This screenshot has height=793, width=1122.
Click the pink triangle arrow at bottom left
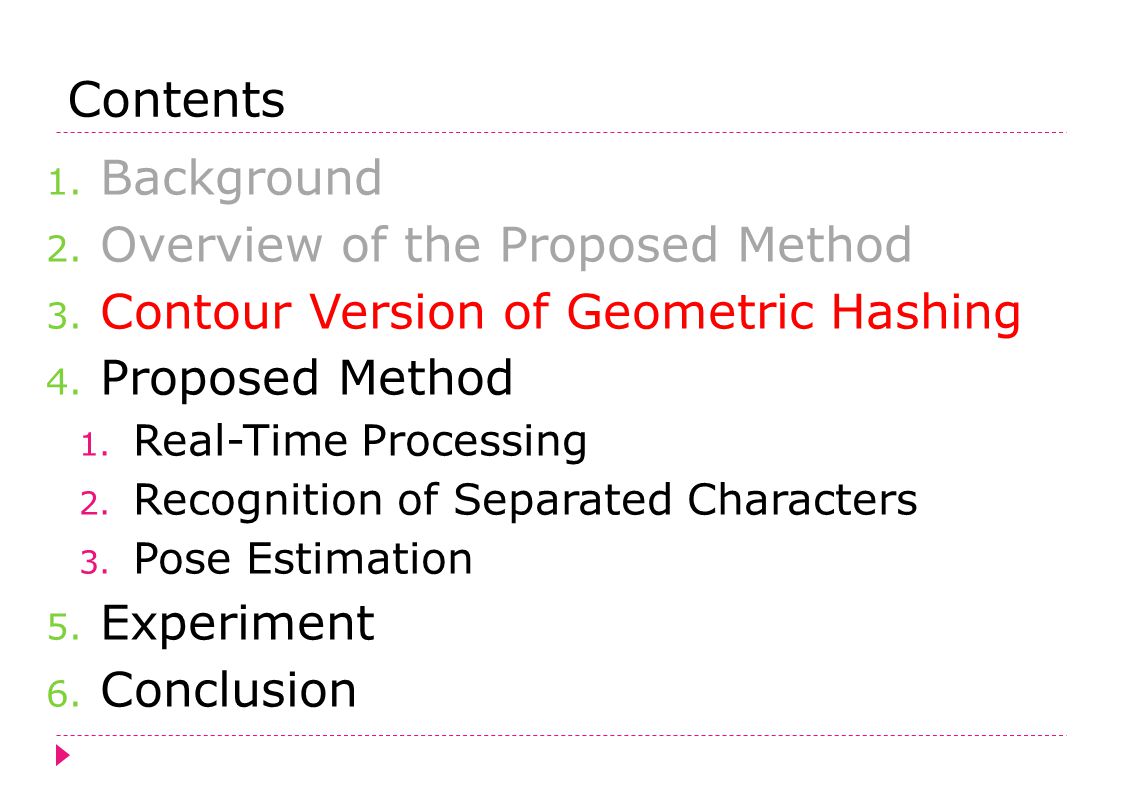63,755
